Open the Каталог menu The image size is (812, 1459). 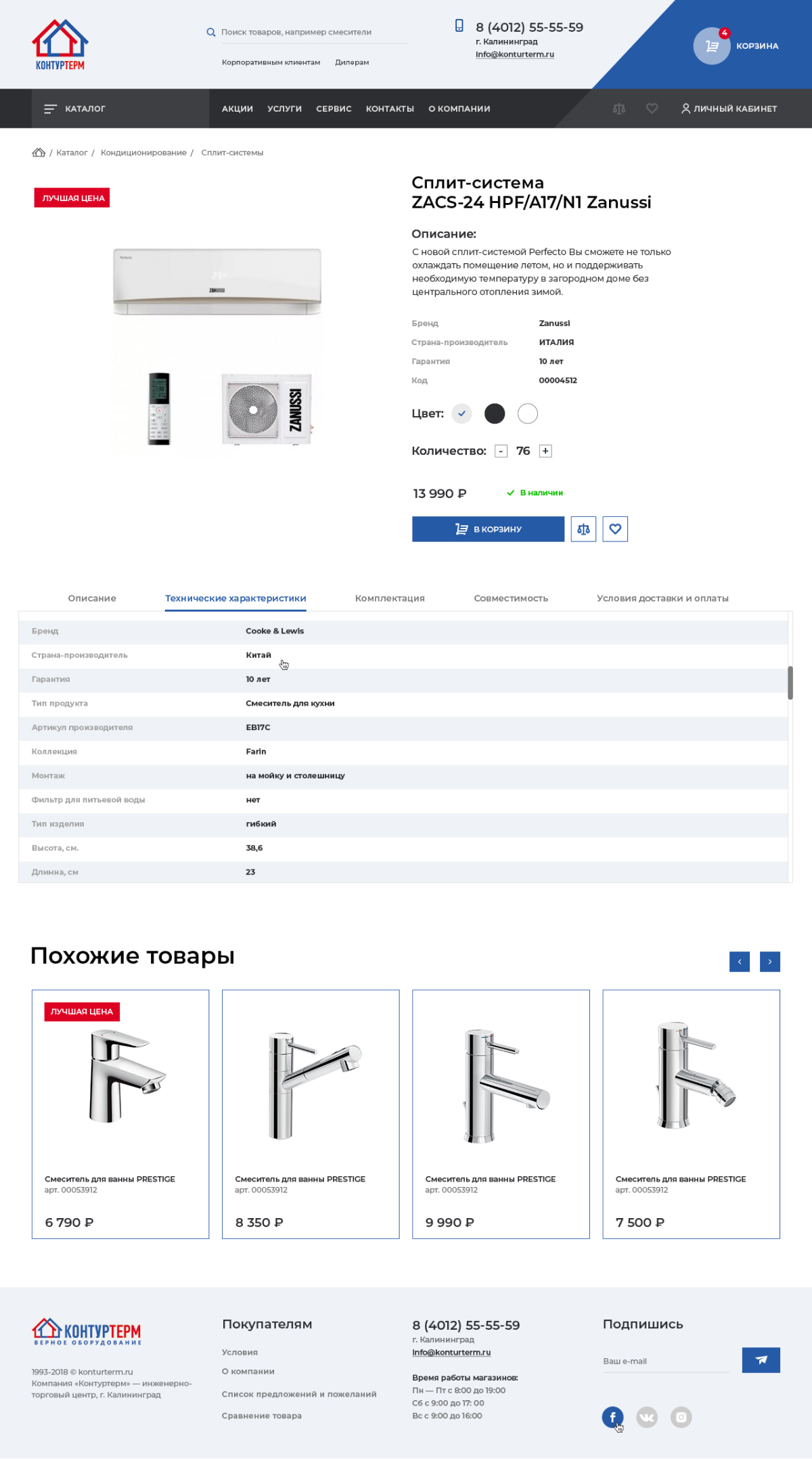pos(75,108)
